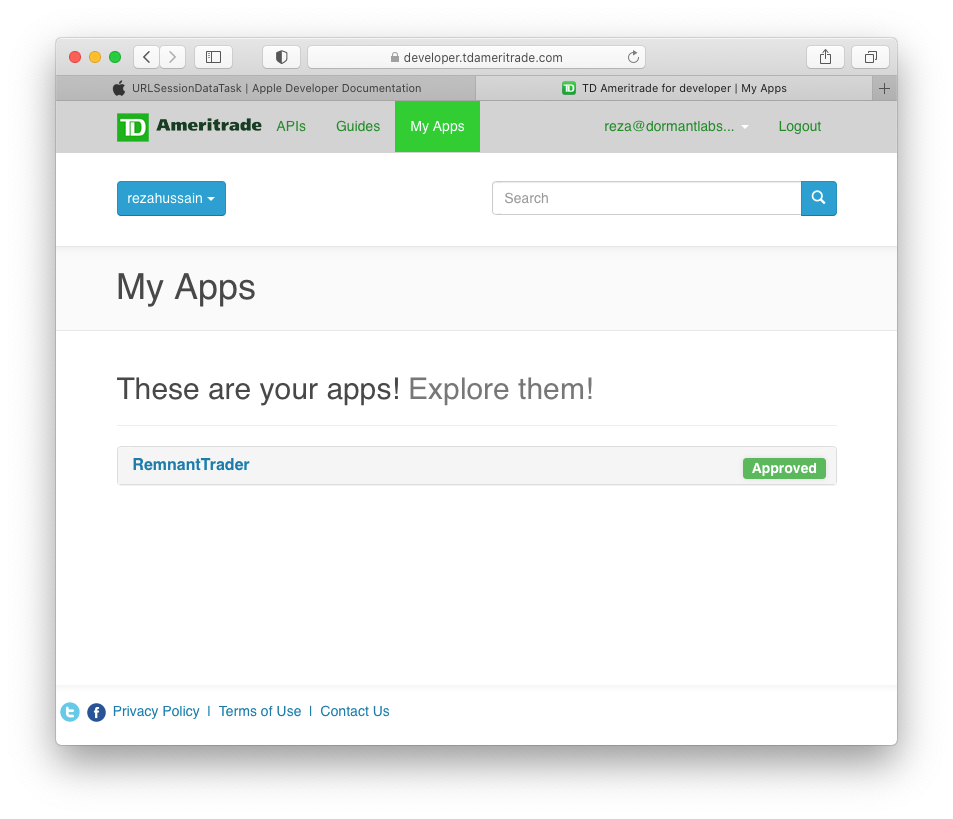This screenshot has height=819, width=953.
Task: Click the red close window button
Action: [x=75, y=57]
